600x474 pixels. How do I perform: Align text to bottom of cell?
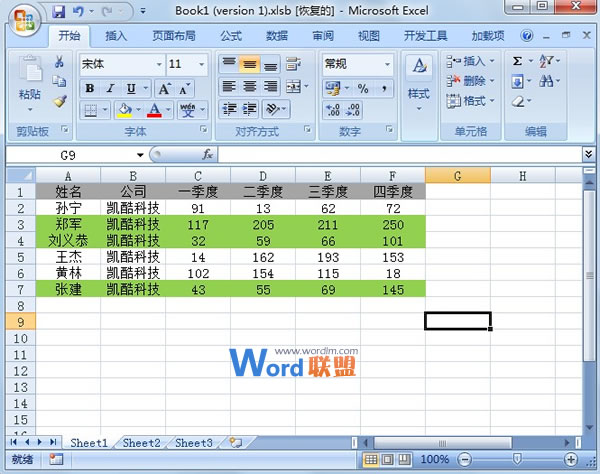(270, 64)
